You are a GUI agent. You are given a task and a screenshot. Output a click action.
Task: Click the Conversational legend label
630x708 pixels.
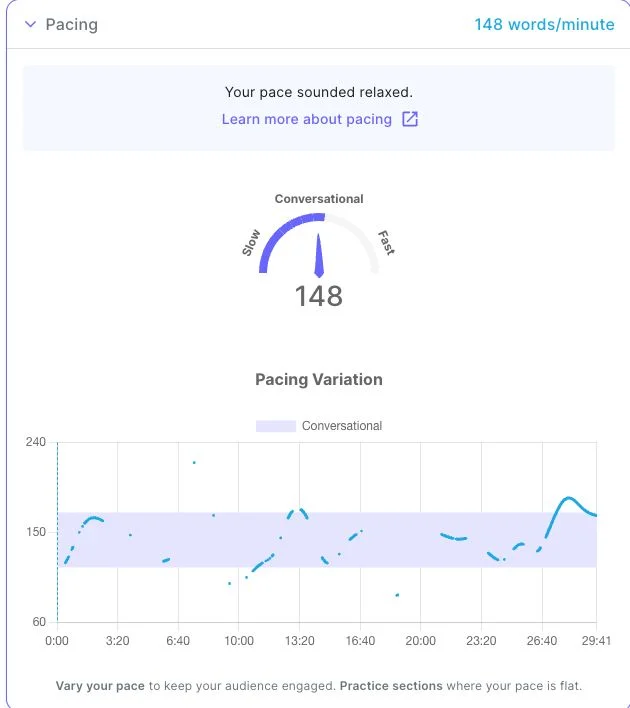point(342,426)
